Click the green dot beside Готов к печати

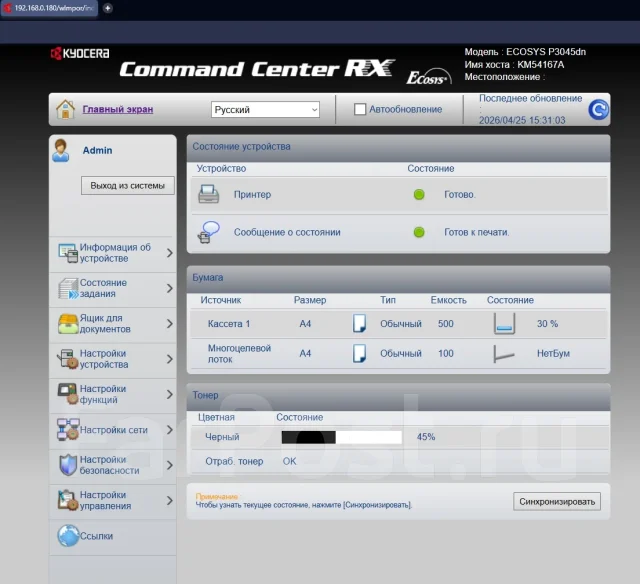(x=419, y=232)
